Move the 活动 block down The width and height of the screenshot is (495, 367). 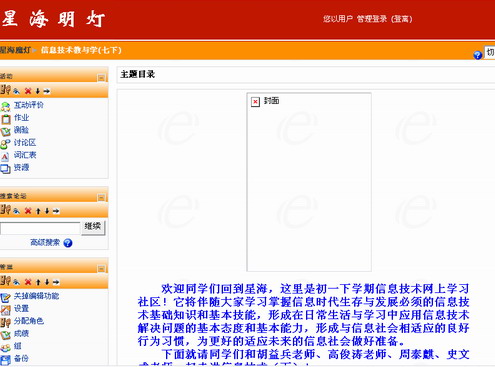pos(38,91)
